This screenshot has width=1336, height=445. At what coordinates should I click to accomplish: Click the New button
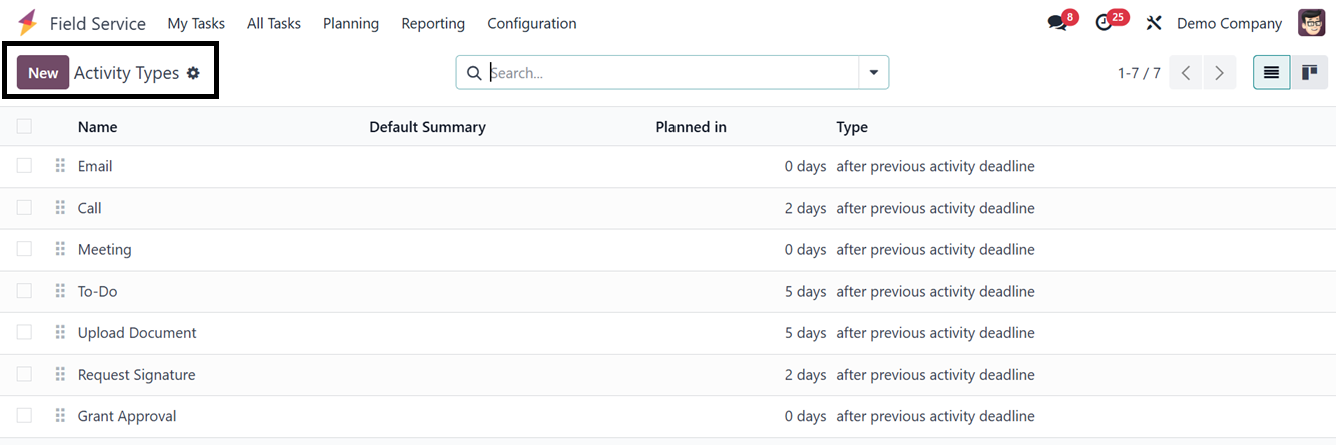click(x=43, y=73)
